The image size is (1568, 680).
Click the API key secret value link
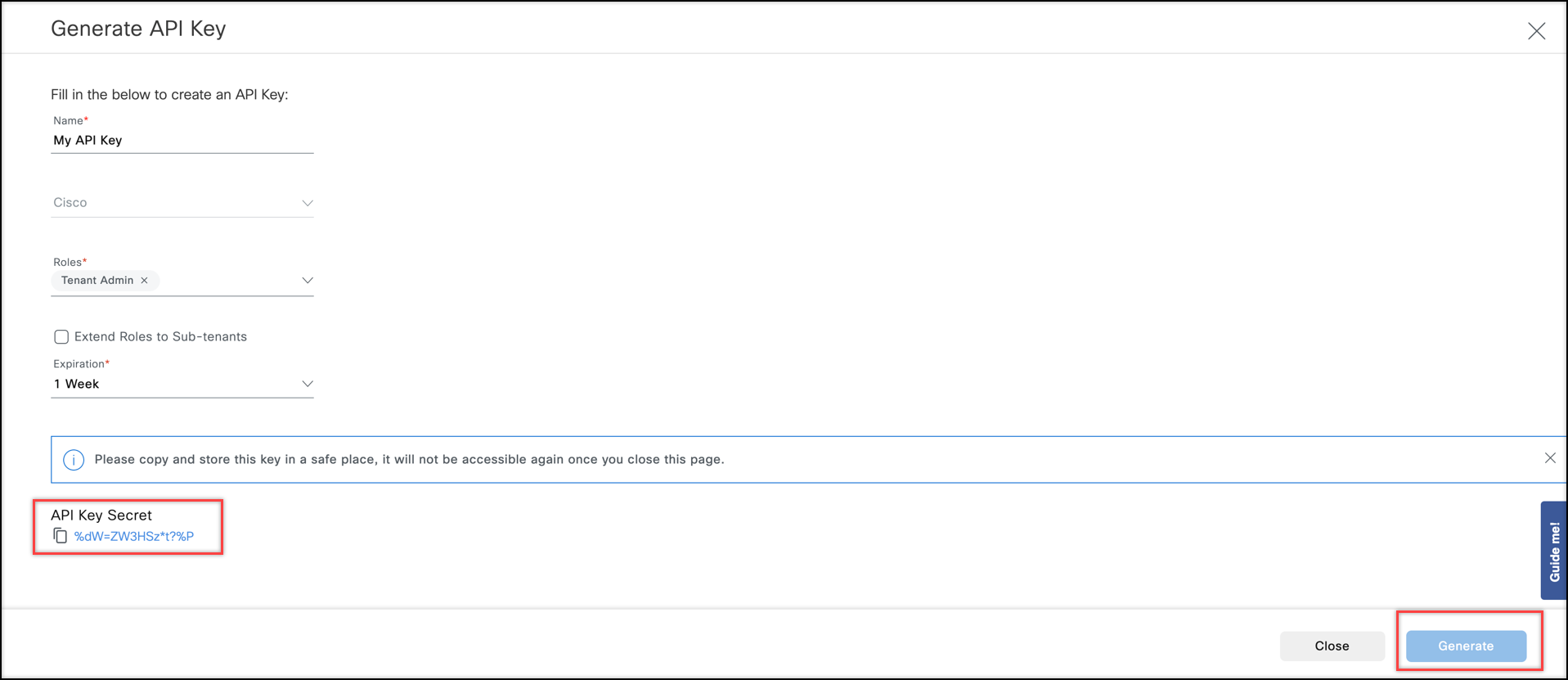(134, 537)
